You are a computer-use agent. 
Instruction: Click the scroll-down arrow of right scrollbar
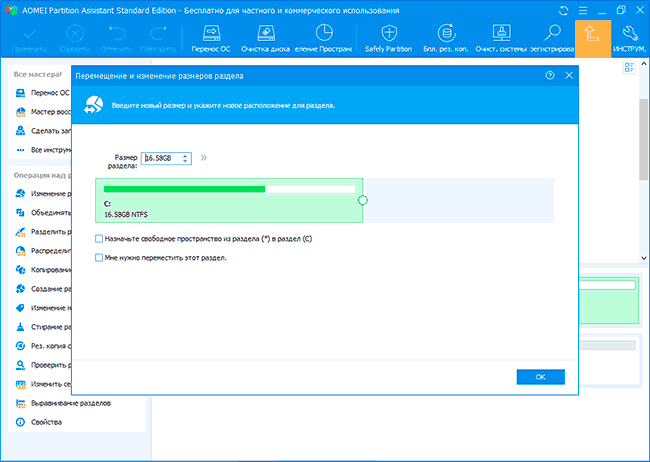tap(643, 258)
